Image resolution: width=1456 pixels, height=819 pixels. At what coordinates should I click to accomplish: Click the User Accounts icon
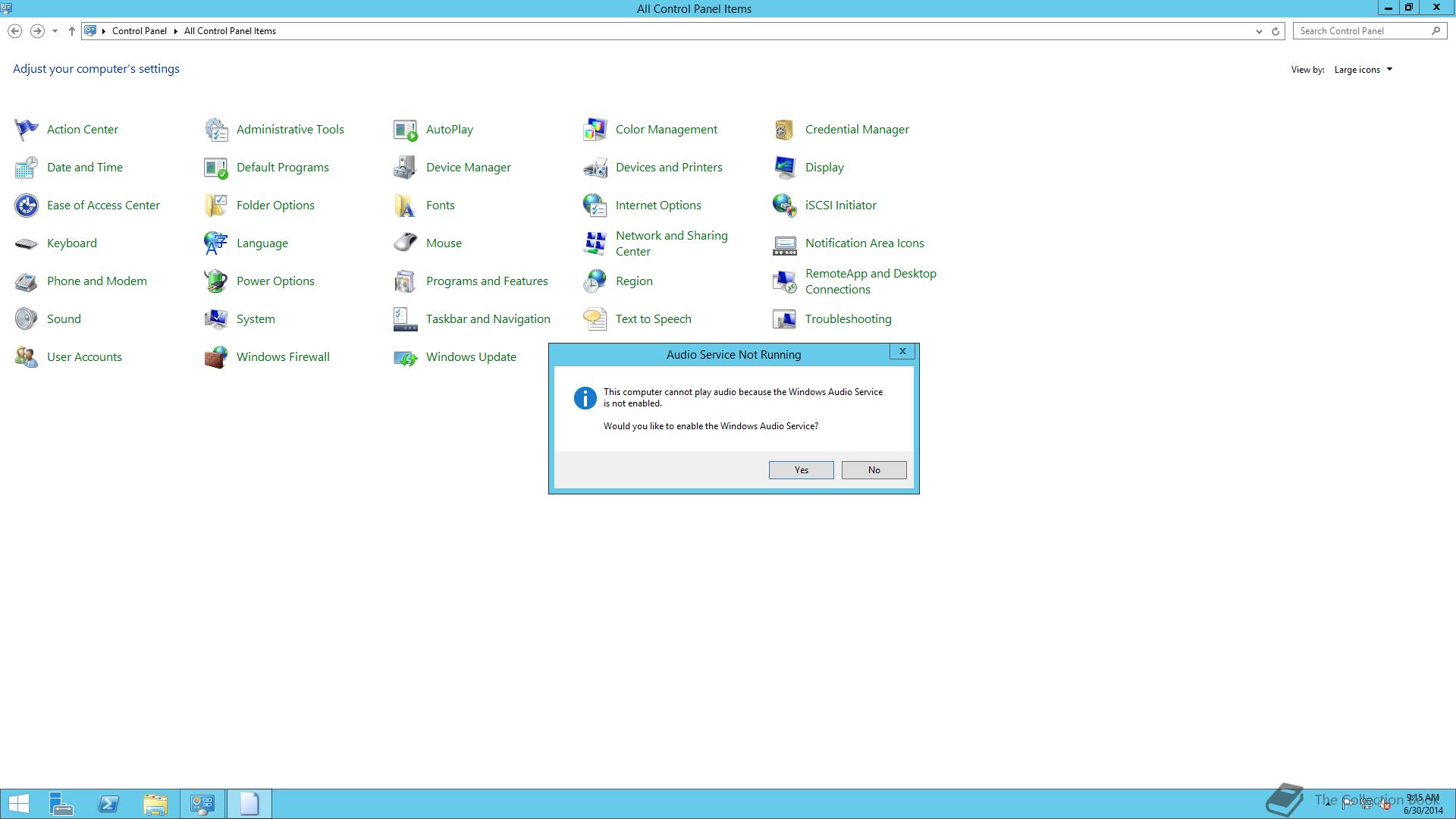pyautogui.click(x=27, y=357)
